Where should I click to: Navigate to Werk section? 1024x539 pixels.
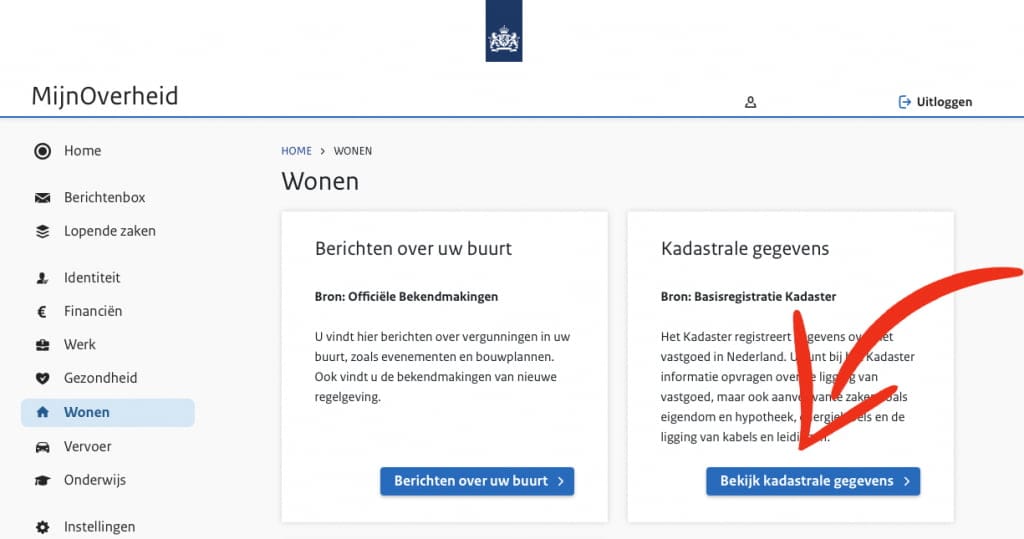(80, 344)
